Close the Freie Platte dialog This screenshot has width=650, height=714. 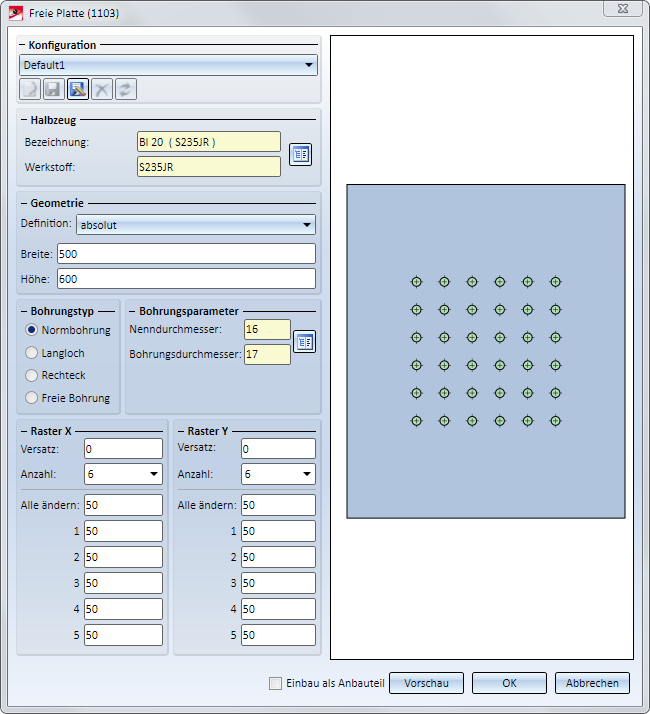point(623,8)
